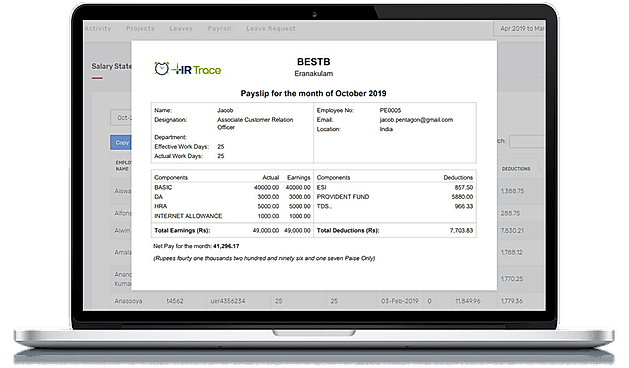Sort by the Deductions column header
Viewport: 629px width, 368px height.
tap(516, 169)
